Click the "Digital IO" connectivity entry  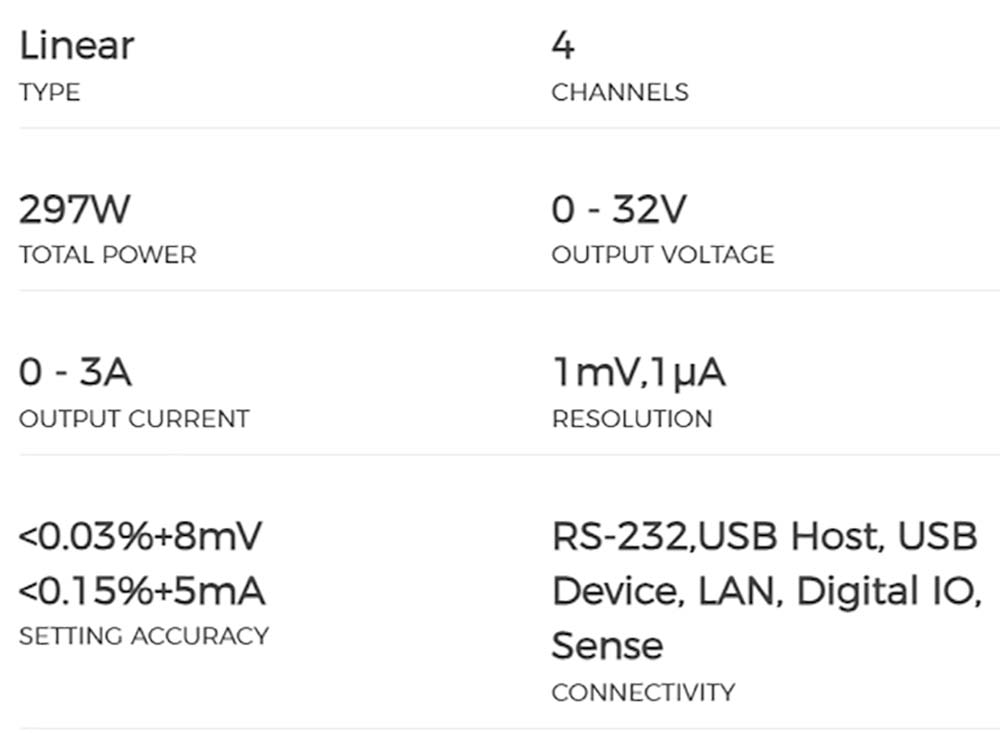point(884,592)
